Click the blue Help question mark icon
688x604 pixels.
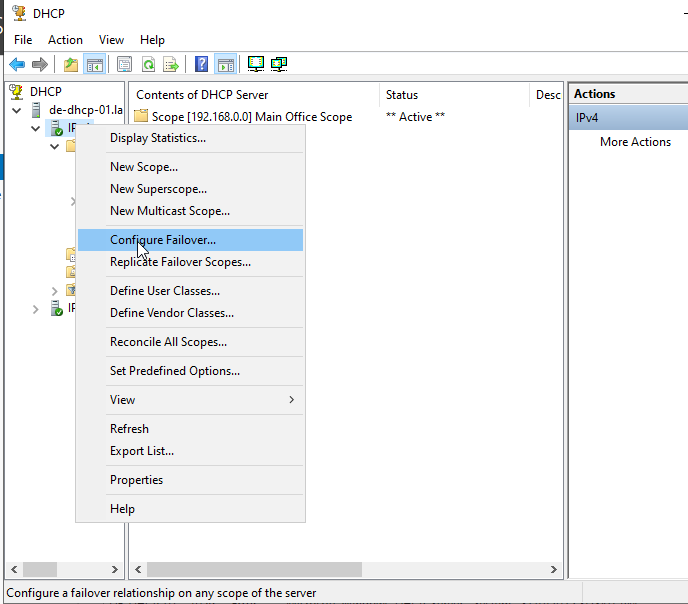(202, 65)
